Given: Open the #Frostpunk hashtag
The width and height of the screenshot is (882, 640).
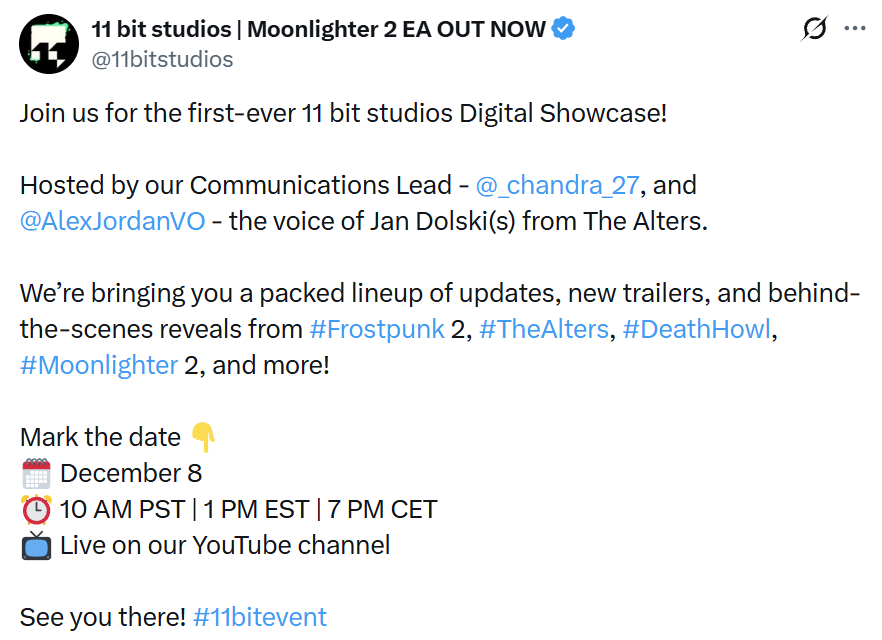Looking at the screenshot, I should [x=377, y=329].
